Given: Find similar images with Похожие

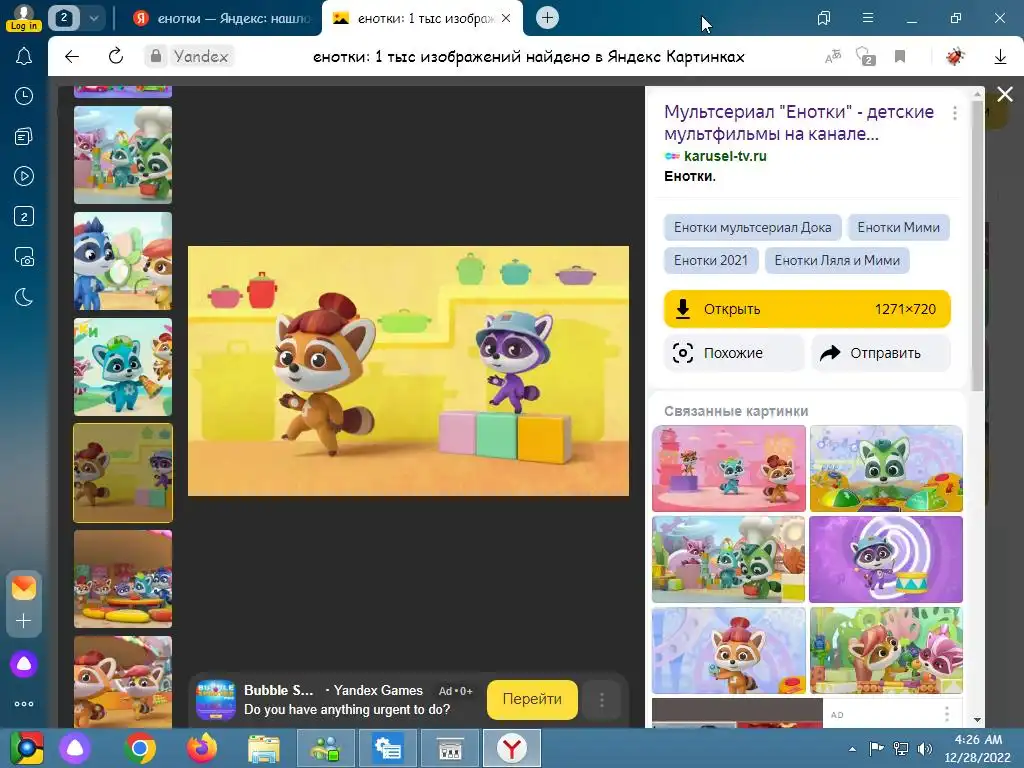Looking at the screenshot, I should pyautogui.click(x=734, y=353).
